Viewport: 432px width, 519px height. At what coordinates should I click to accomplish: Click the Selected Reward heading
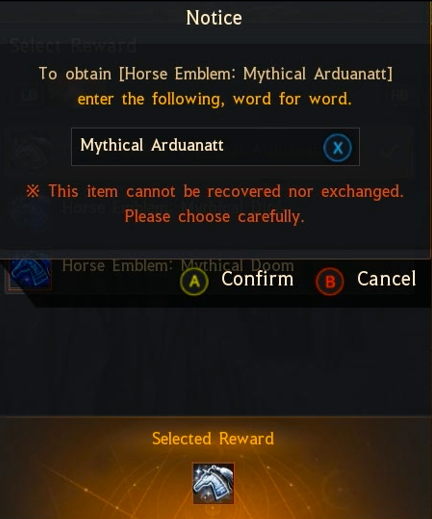[x=213, y=438]
